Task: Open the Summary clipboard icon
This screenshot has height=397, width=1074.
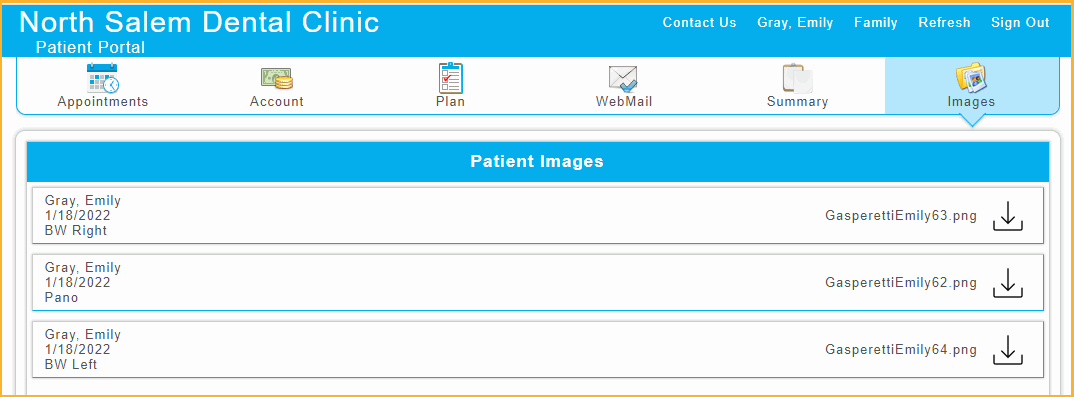Action: tap(797, 78)
